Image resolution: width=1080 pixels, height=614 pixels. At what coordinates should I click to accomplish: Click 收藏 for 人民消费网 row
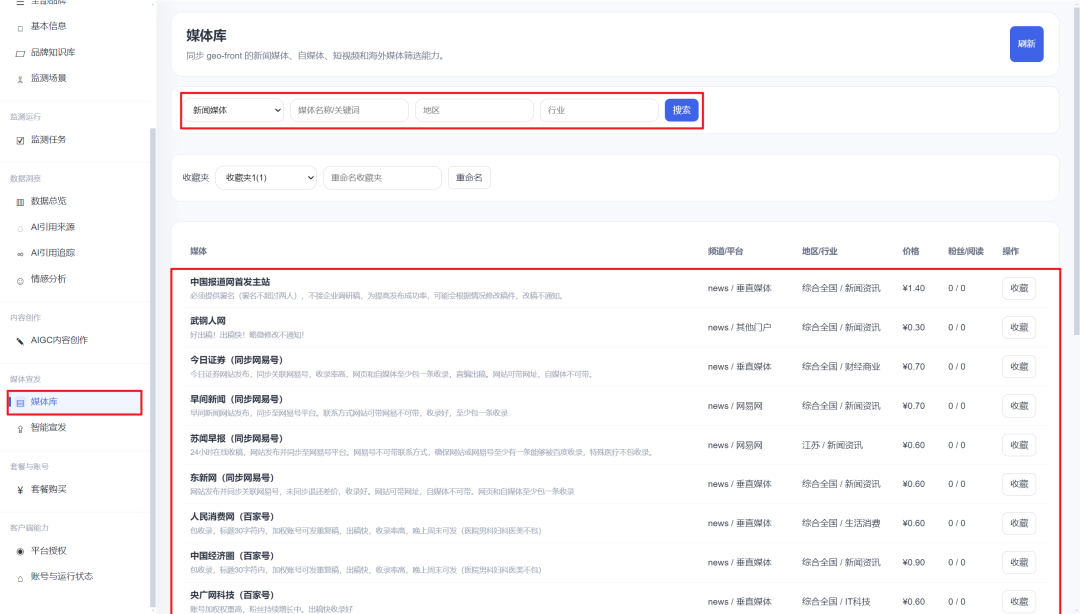[x=1019, y=523]
